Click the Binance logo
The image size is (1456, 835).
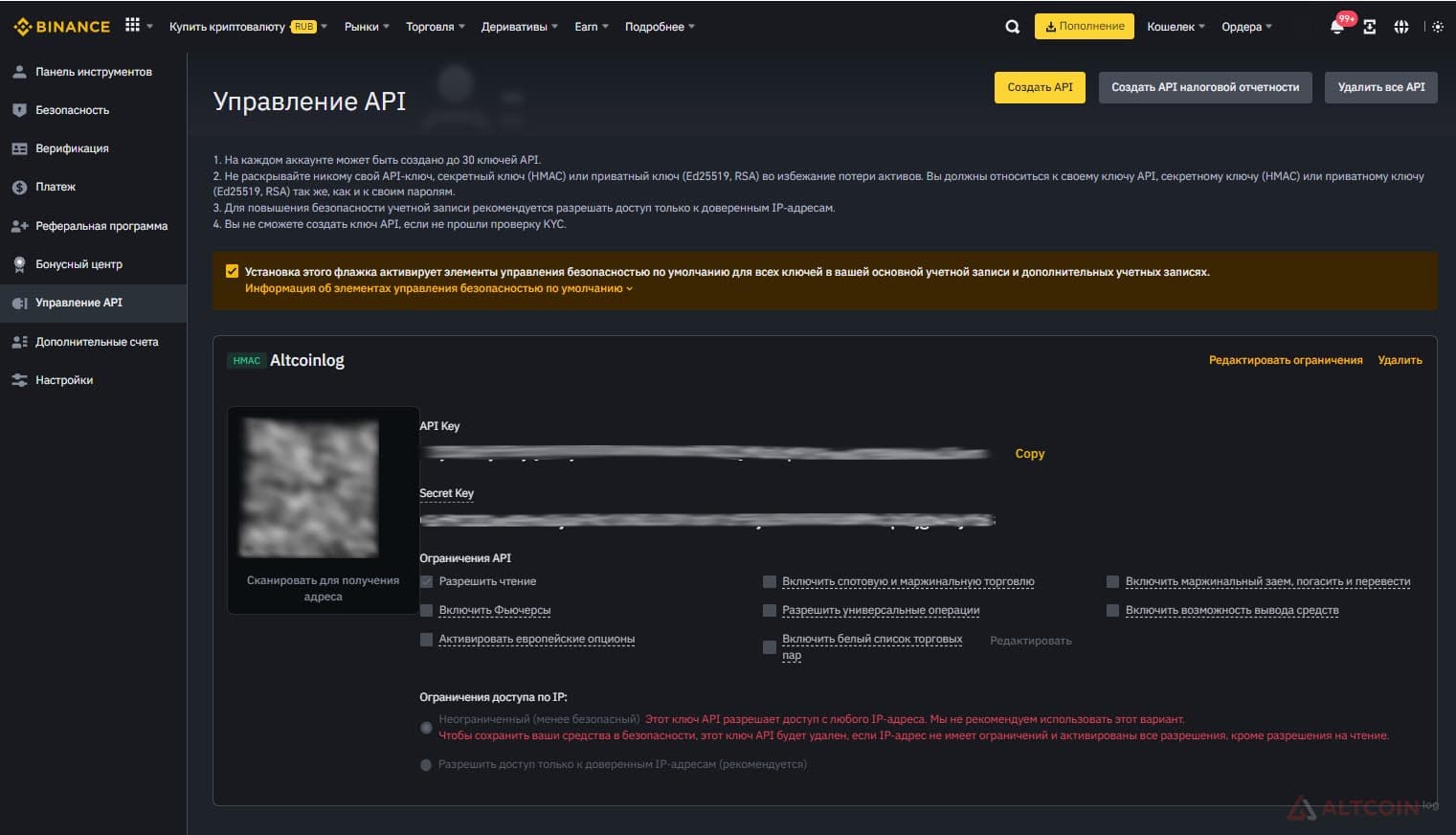click(x=62, y=27)
